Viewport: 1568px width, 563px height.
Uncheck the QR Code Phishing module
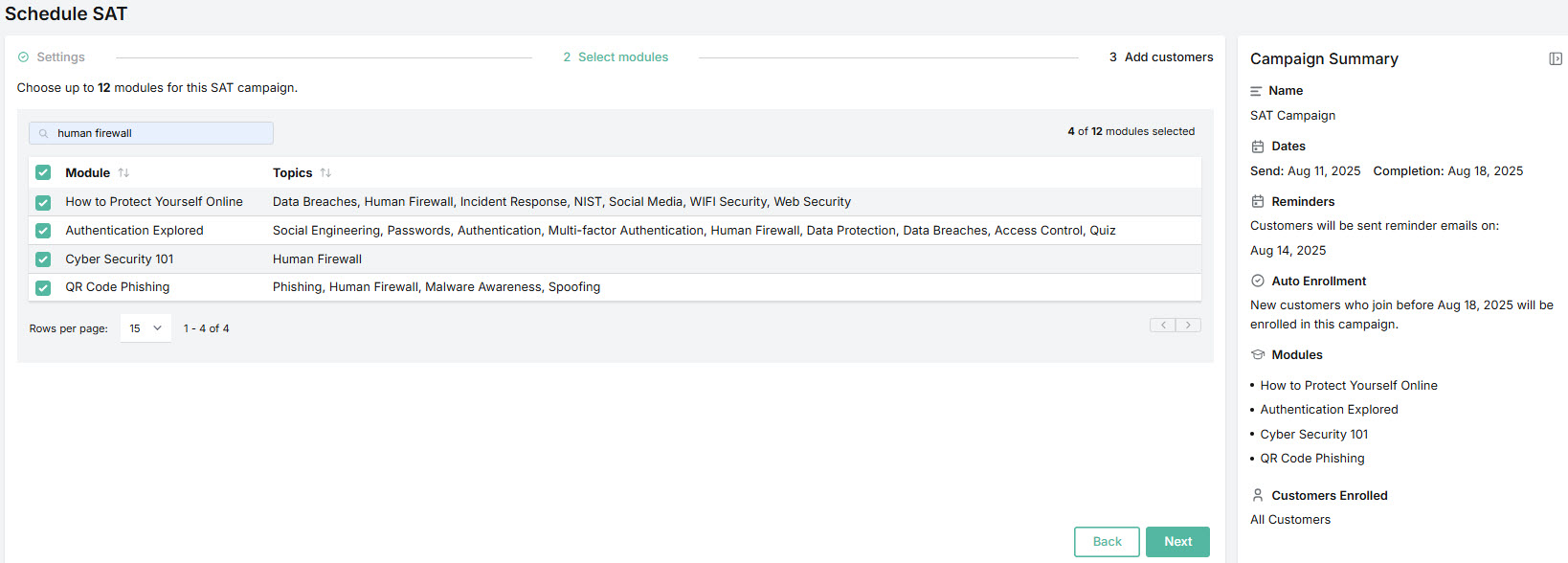click(x=43, y=287)
